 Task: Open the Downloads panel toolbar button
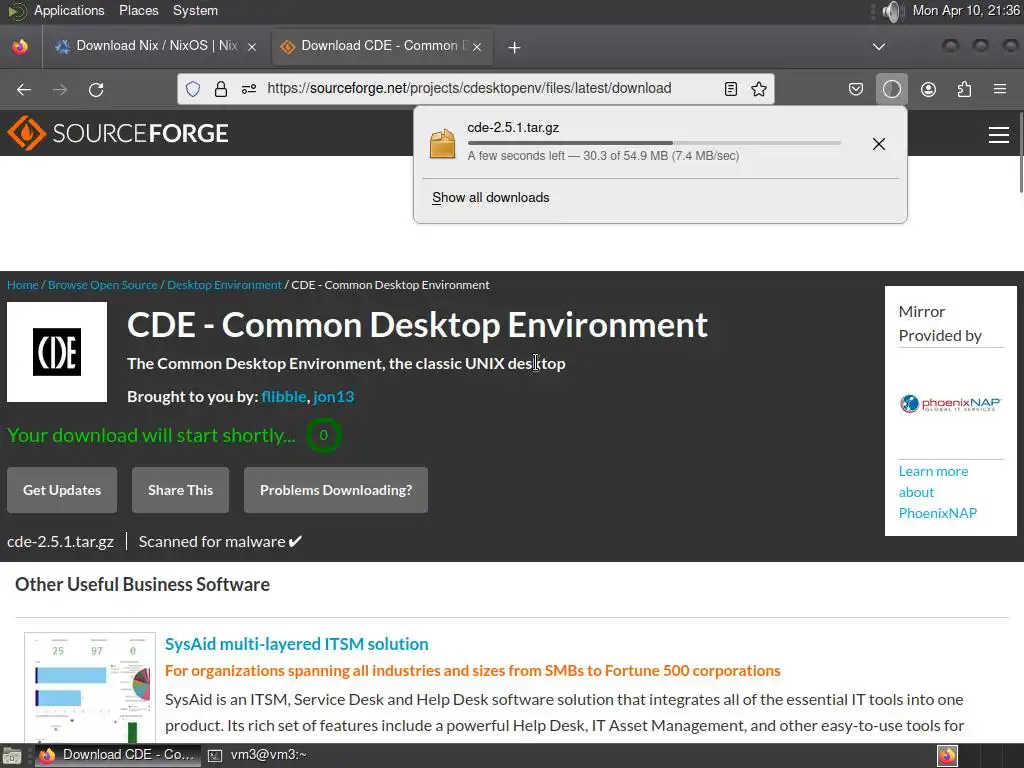tap(891, 89)
